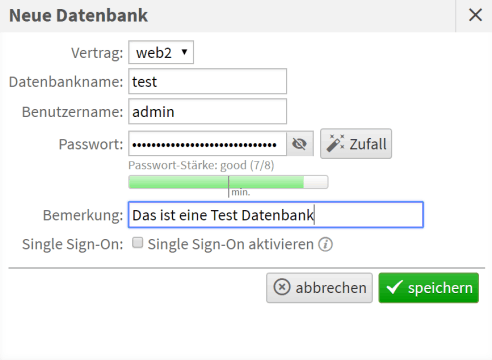The width and height of the screenshot is (492, 360).
Task: Click into the Passwort field
Action: coord(207,144)
